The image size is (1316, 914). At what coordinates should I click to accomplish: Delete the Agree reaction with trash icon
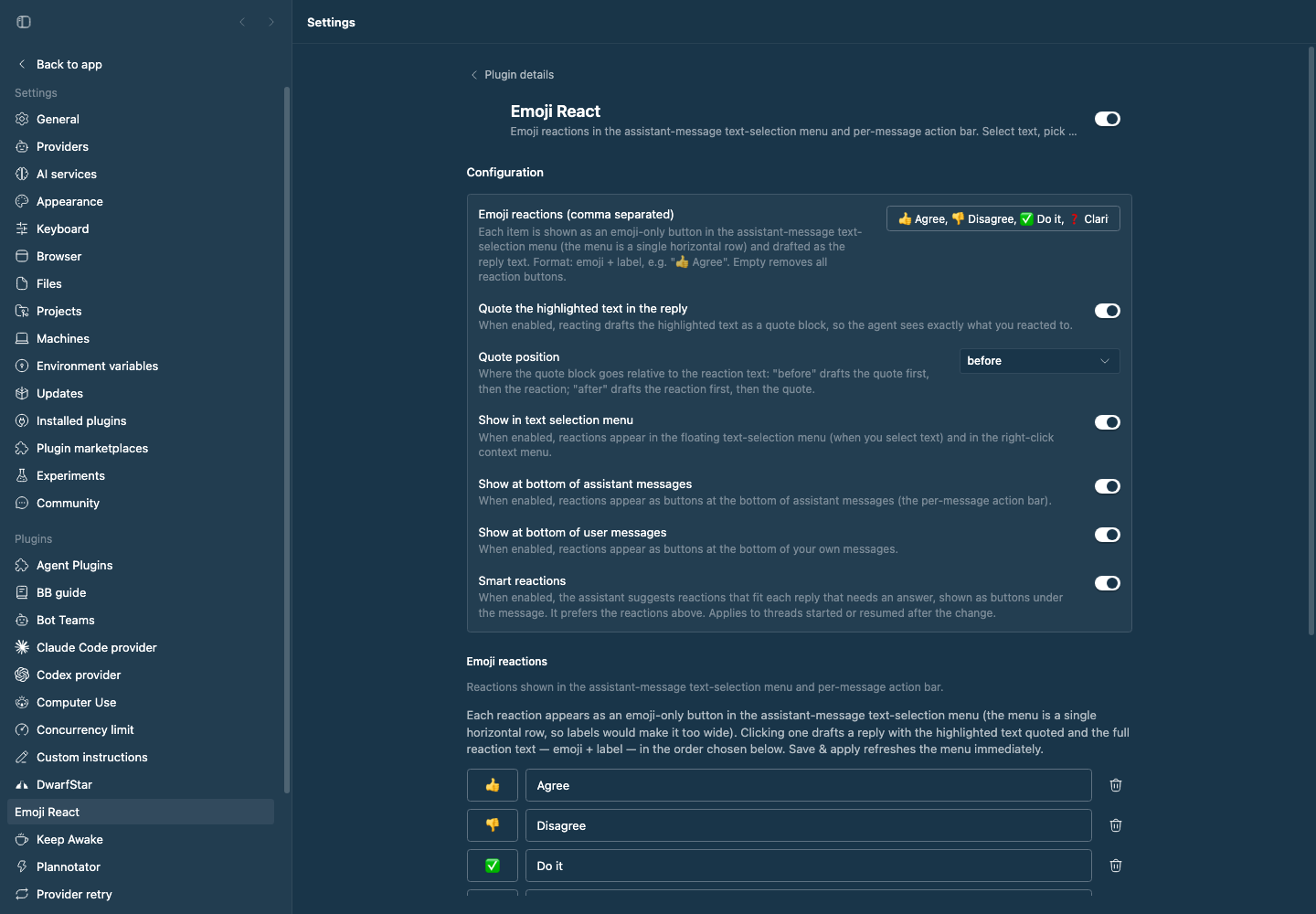point(1116,785)
